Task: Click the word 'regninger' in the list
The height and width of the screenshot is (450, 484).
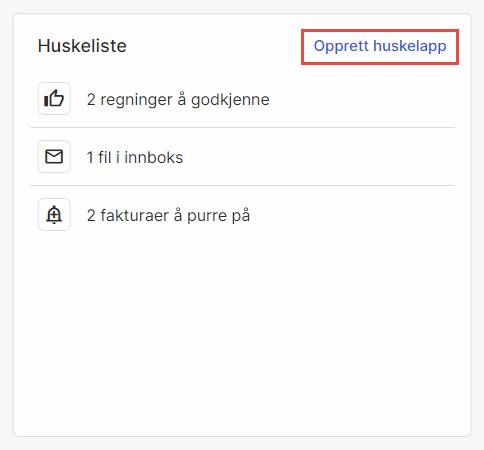Action: pos(136,100)
